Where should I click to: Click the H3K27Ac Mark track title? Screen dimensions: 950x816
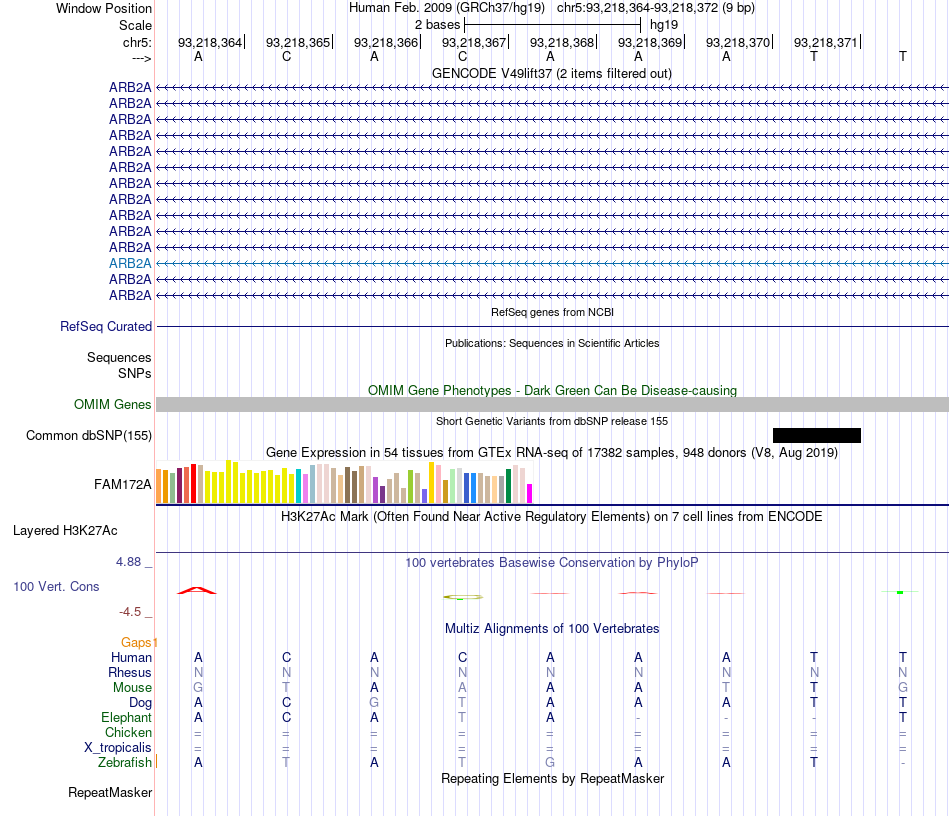click(551, 517)
